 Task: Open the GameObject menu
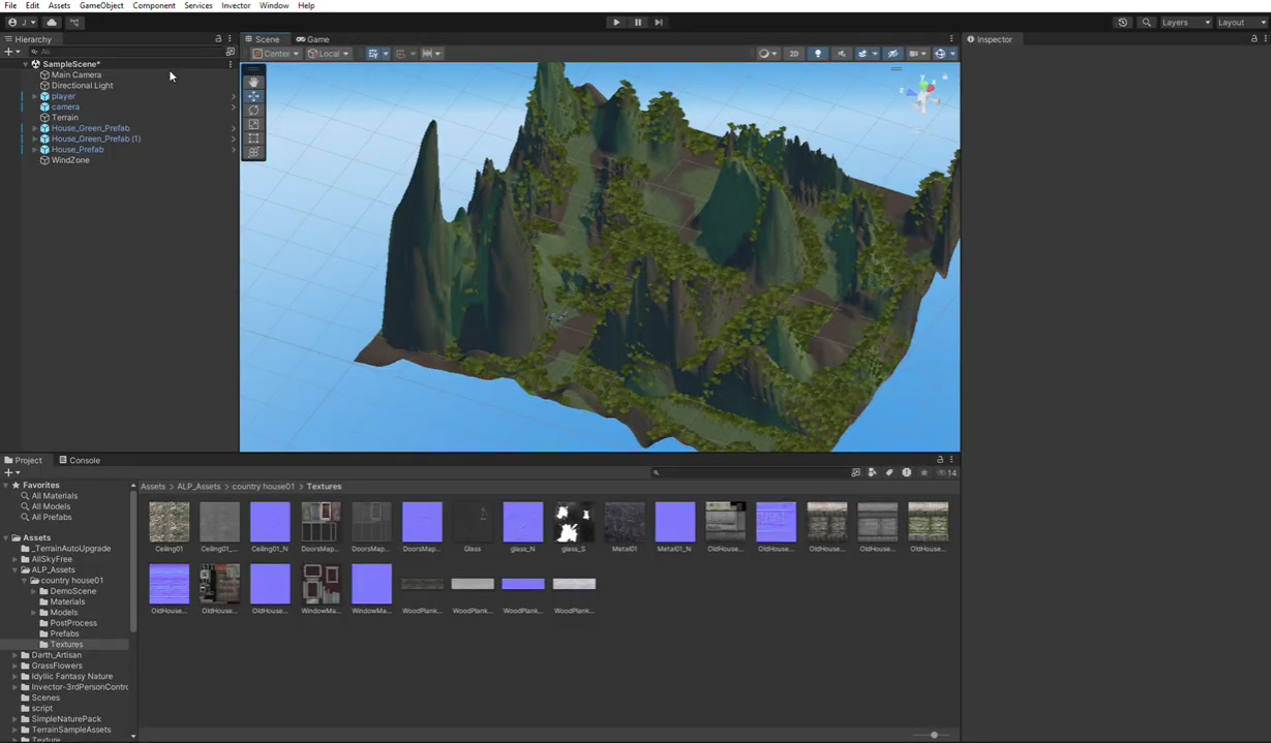(101, 6)
